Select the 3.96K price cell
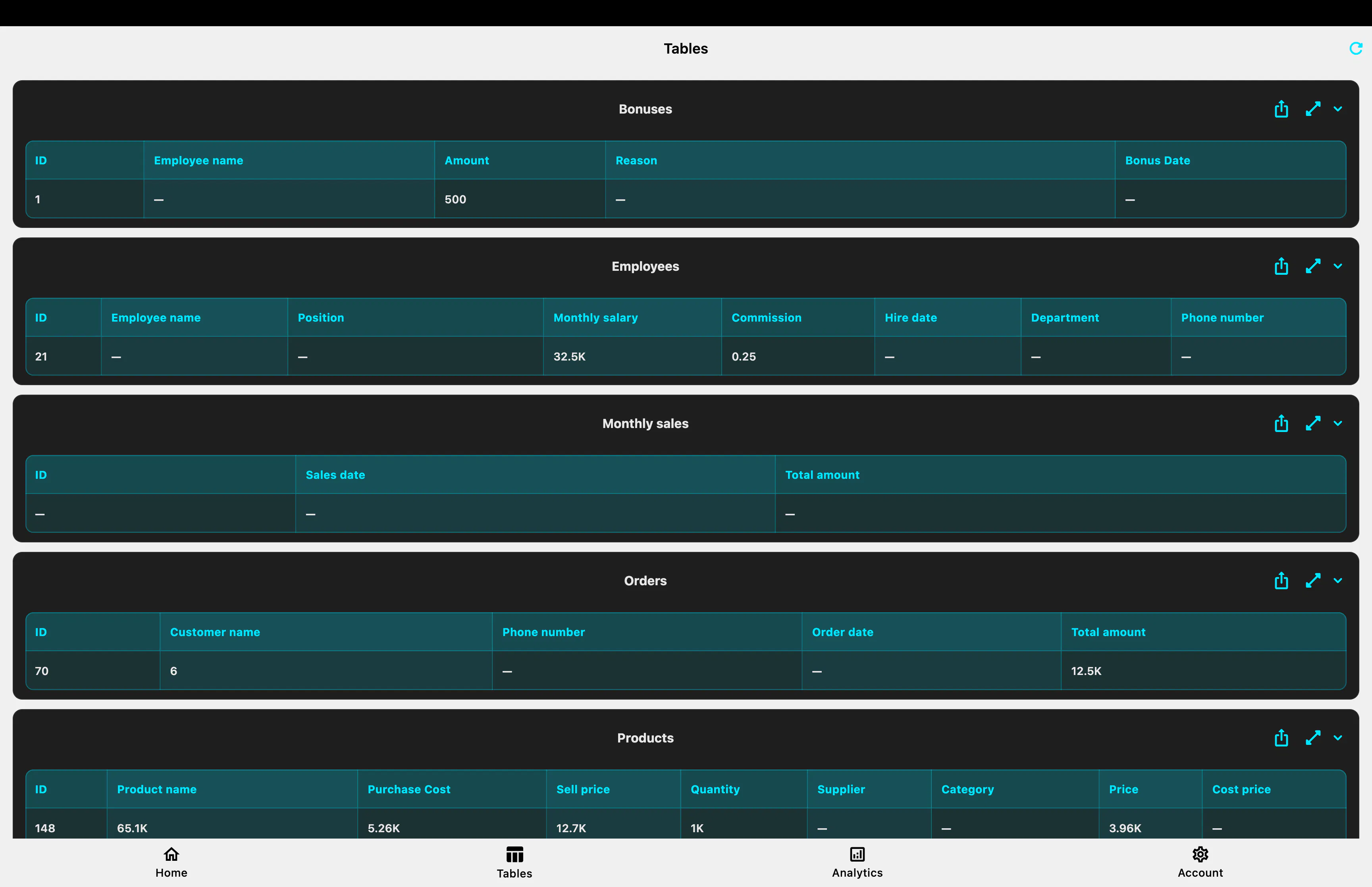Viewport: 1372px width, 887px height. click(1150, 823)
